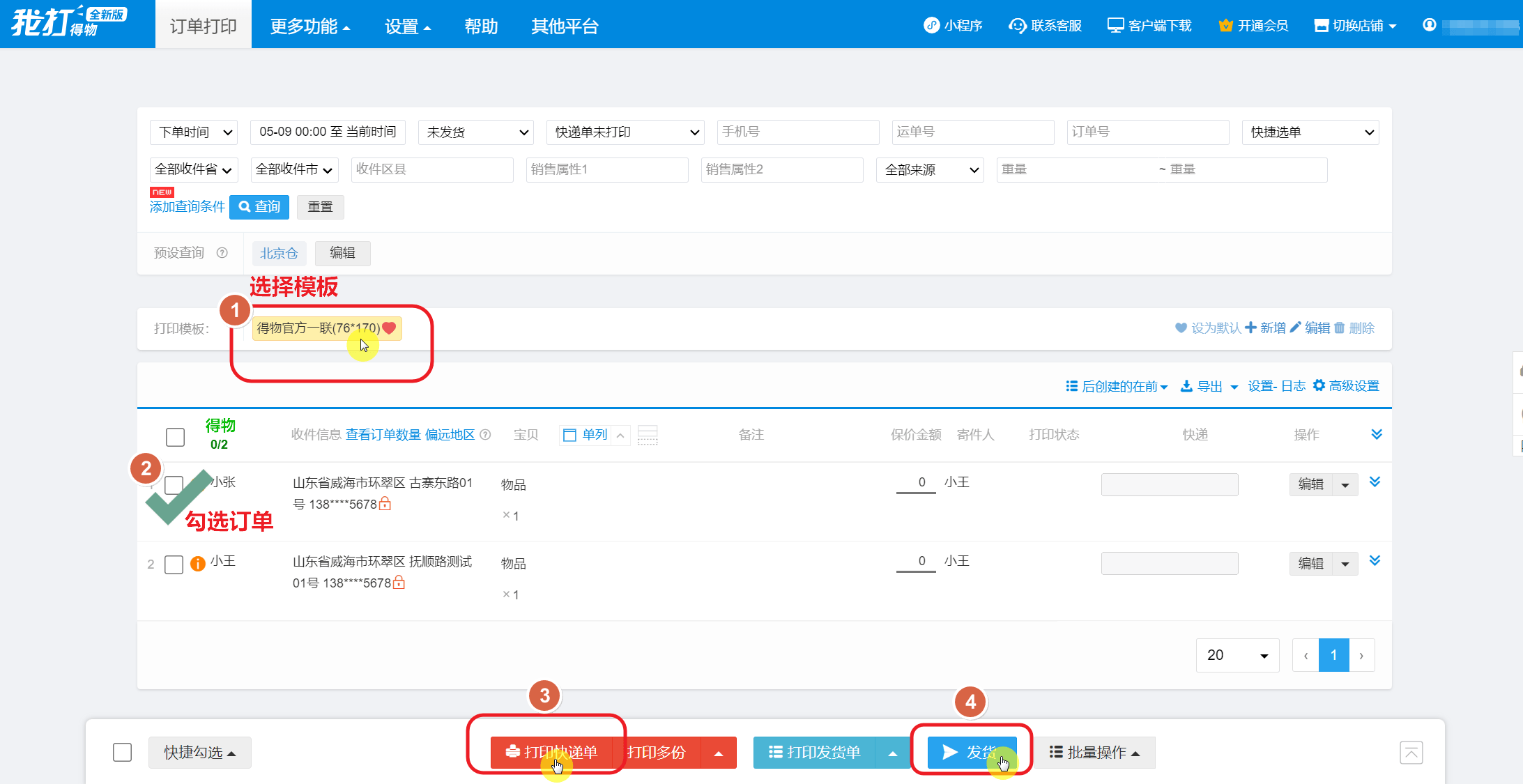Toggle the select-all checkbox in table header
Screen dimensions: 1523x784
[175, 437]
